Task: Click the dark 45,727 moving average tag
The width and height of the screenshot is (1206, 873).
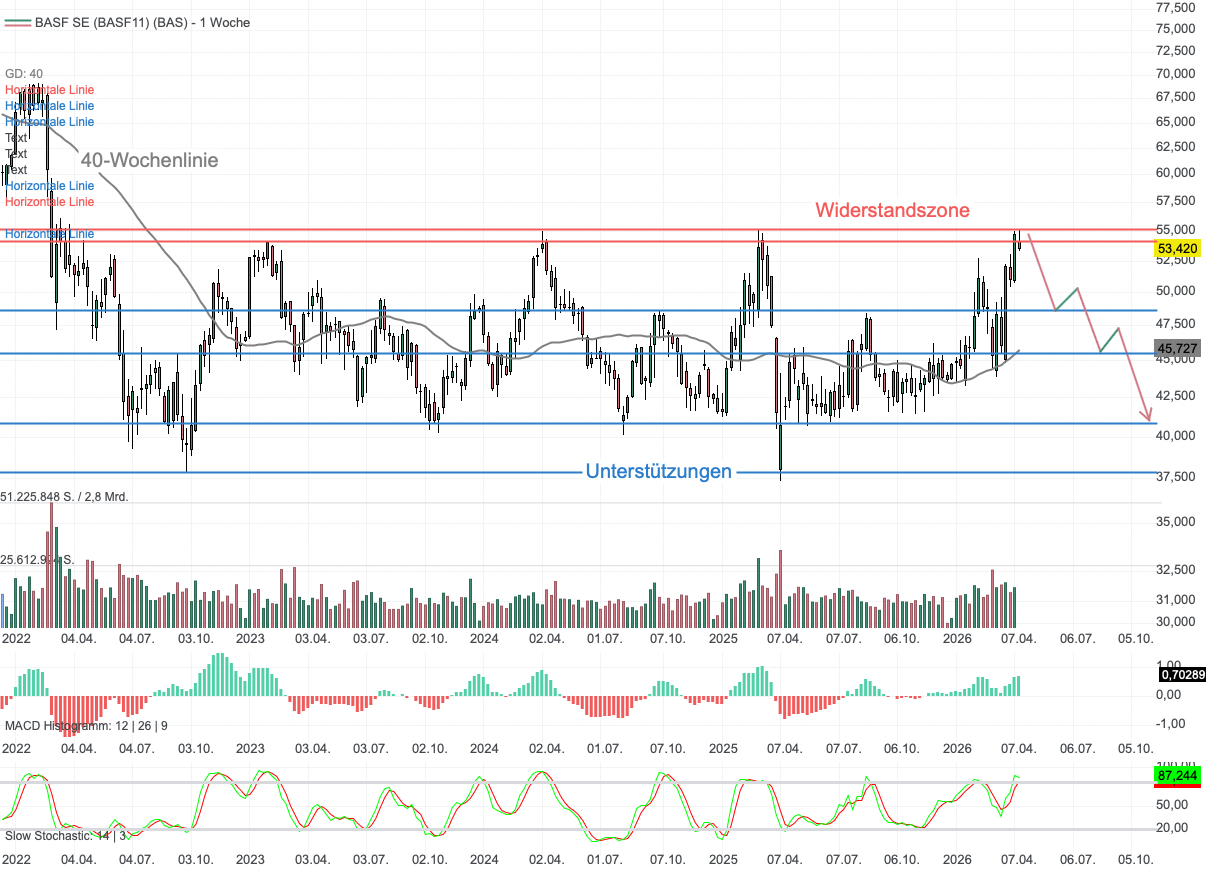Action: 1177,348
